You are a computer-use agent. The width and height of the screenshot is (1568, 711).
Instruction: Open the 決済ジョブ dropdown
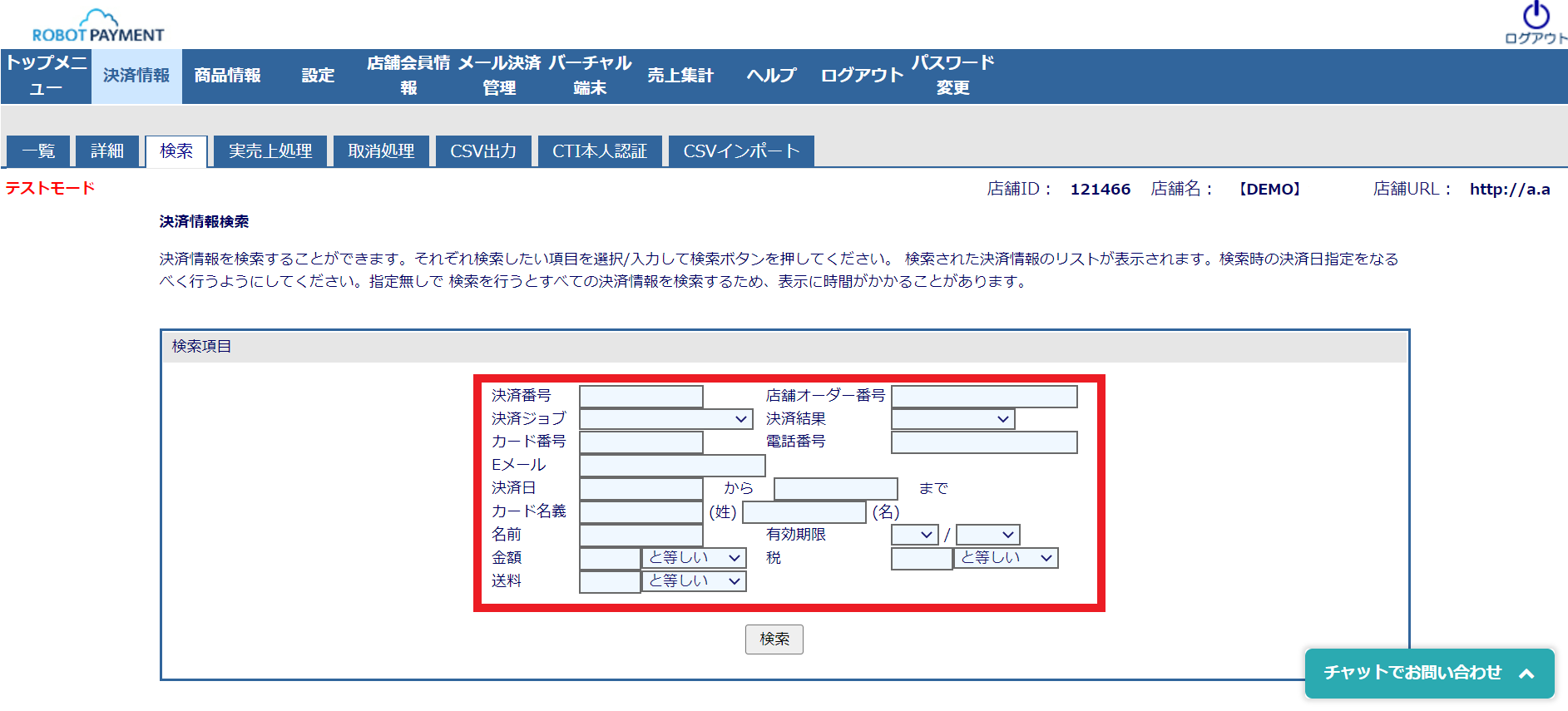coord(665,419)
